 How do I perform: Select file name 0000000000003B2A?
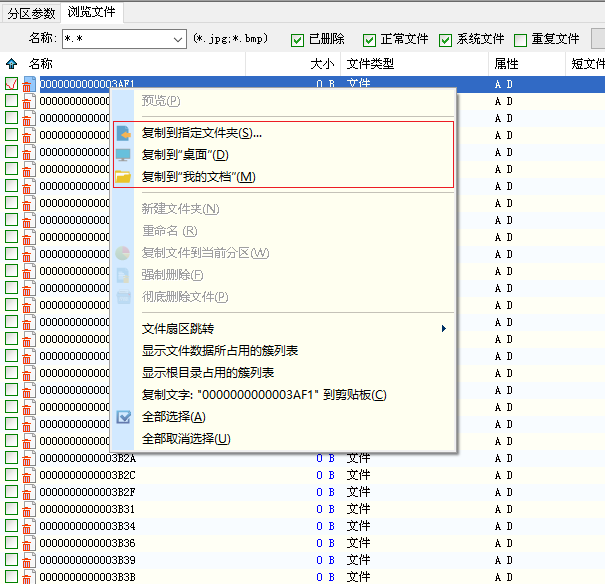coord(88,458)
